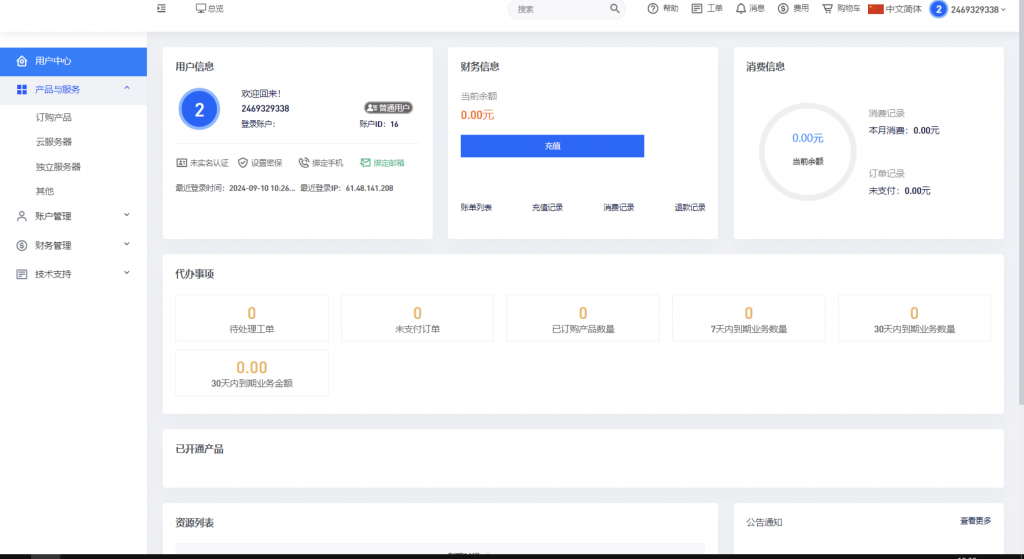
Task: Open the 账单列表 link
Action: (x=476, y=208)
